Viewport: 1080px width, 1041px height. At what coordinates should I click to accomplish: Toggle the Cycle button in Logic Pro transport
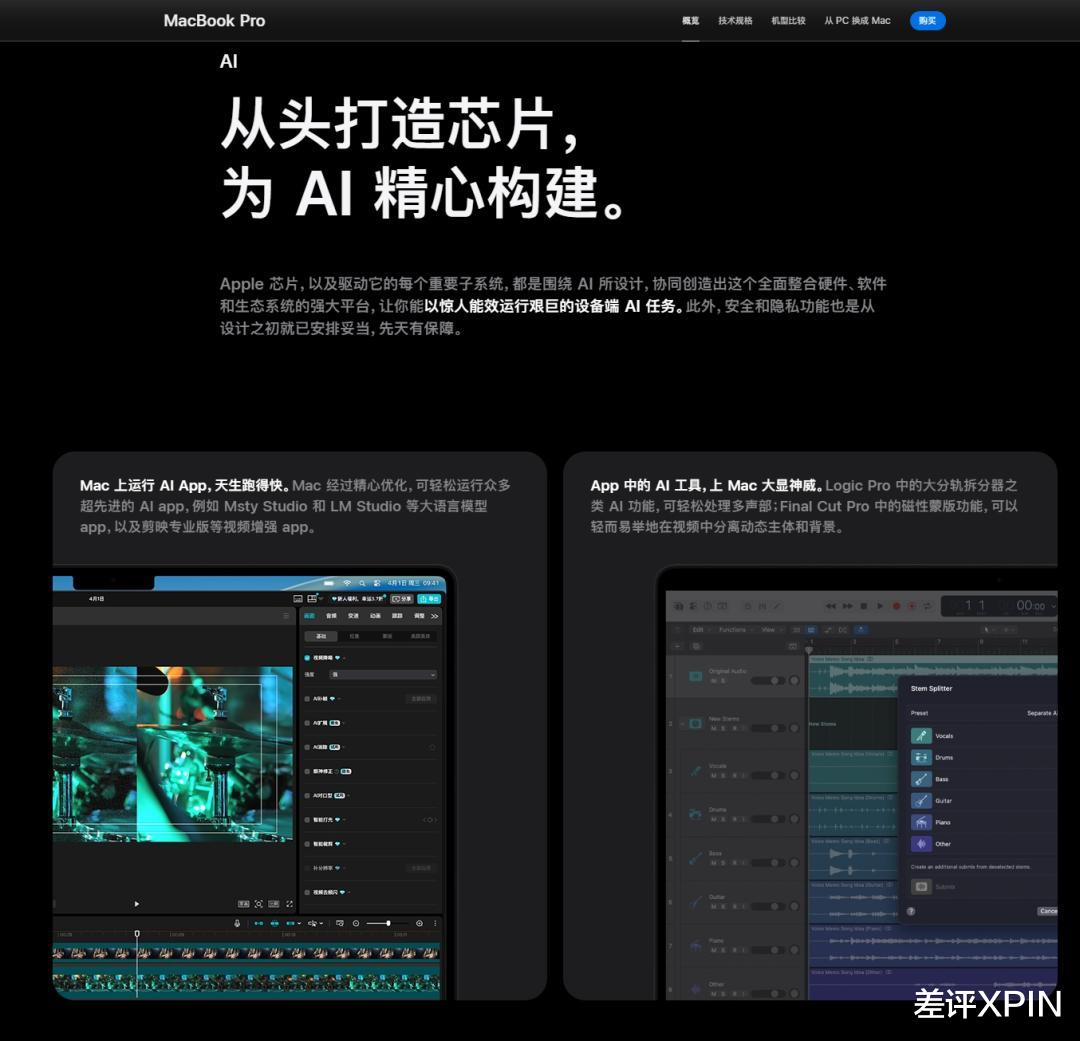point(927,606)
